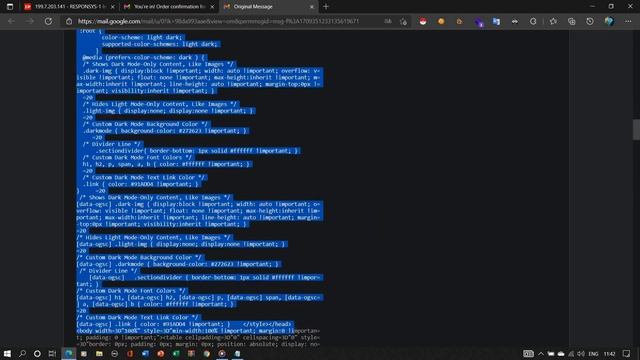Click the 'supported-color-schemes: light dark;' line
Viewport: 640px width, 360px height.
[x=160, y=44]
